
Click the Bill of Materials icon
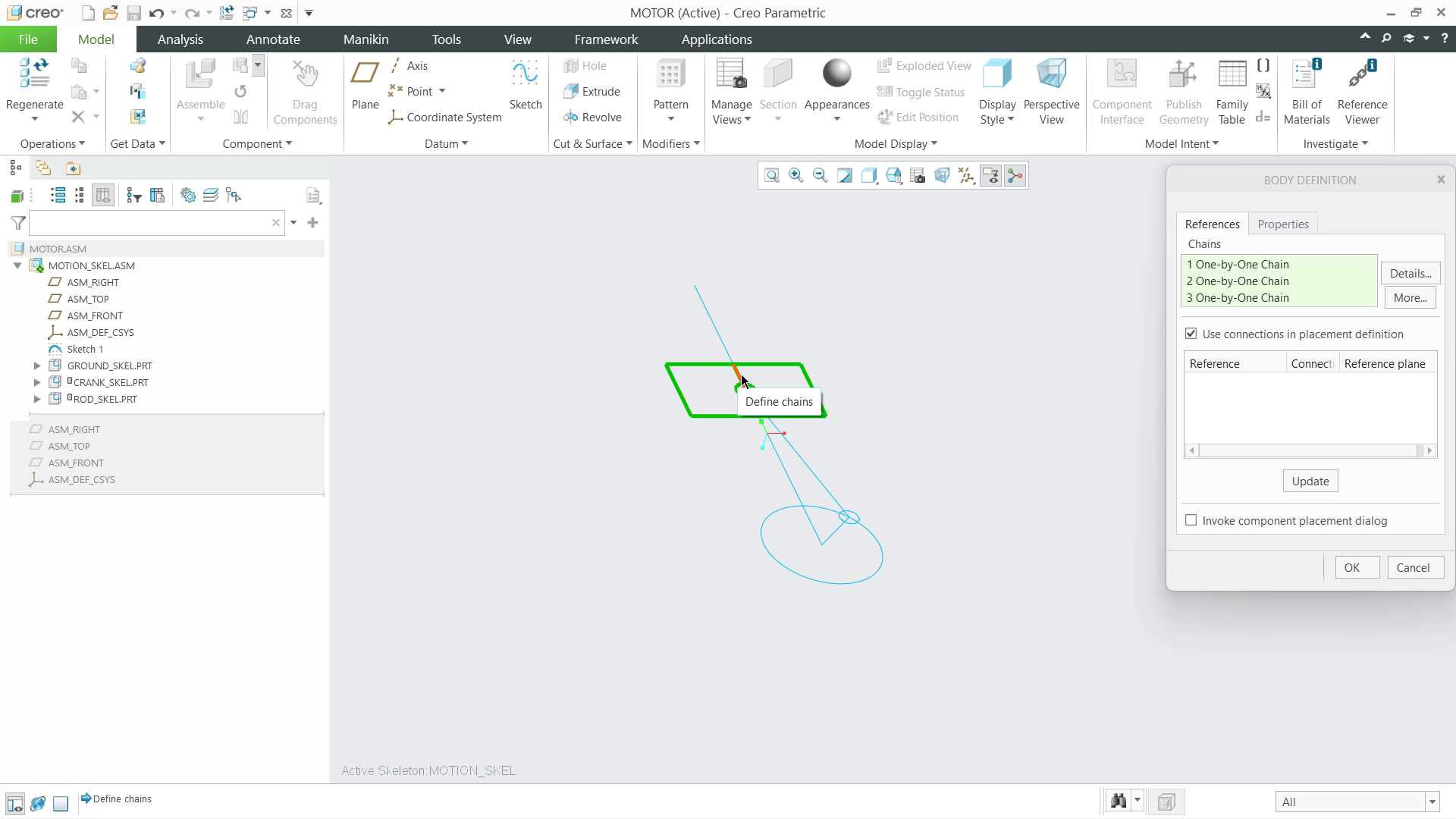coord(1306,89)
